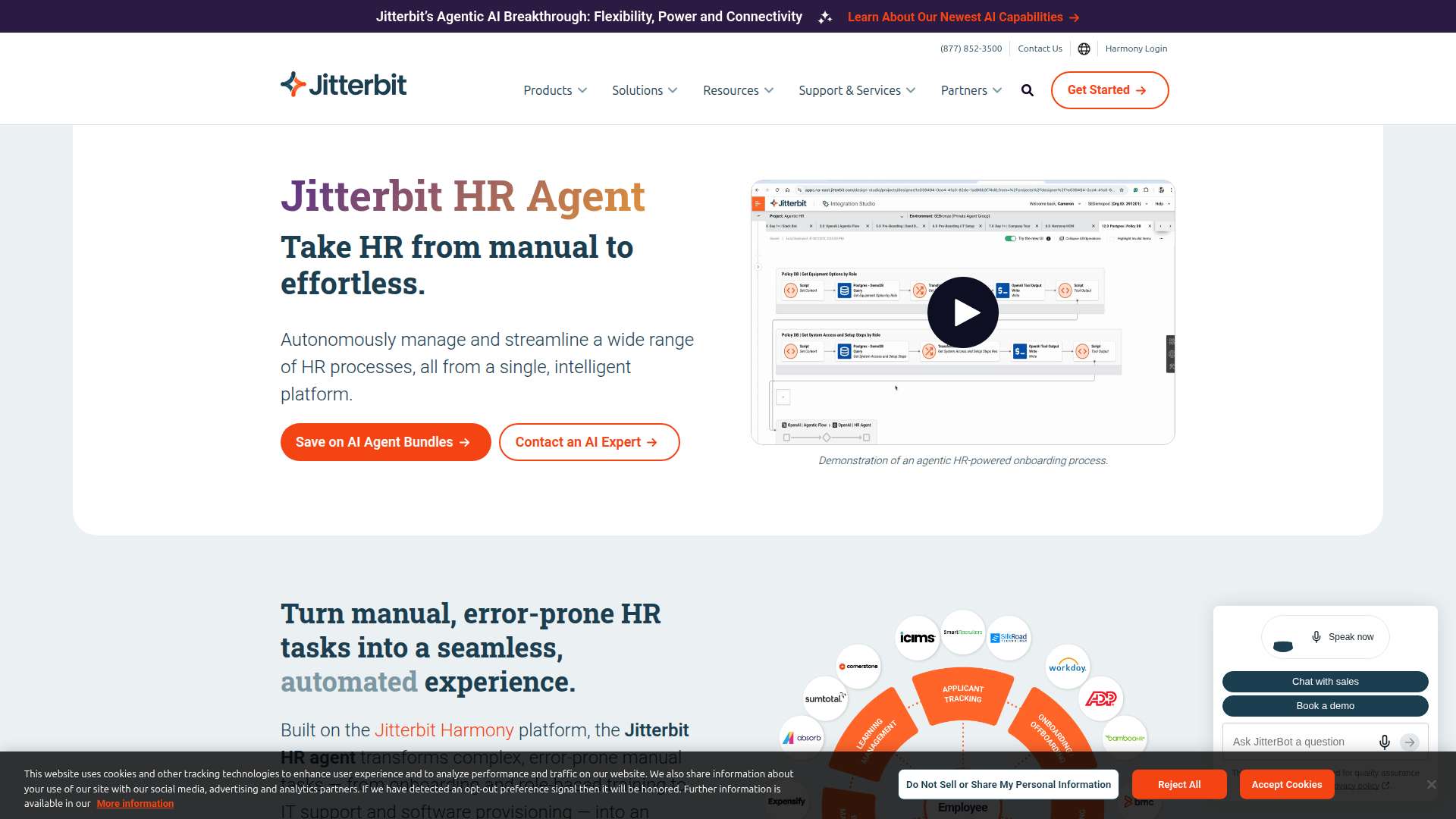Screen dimensions: 1456x819
Task: Click the globe language selector icon
Action: pos(1084,49)
